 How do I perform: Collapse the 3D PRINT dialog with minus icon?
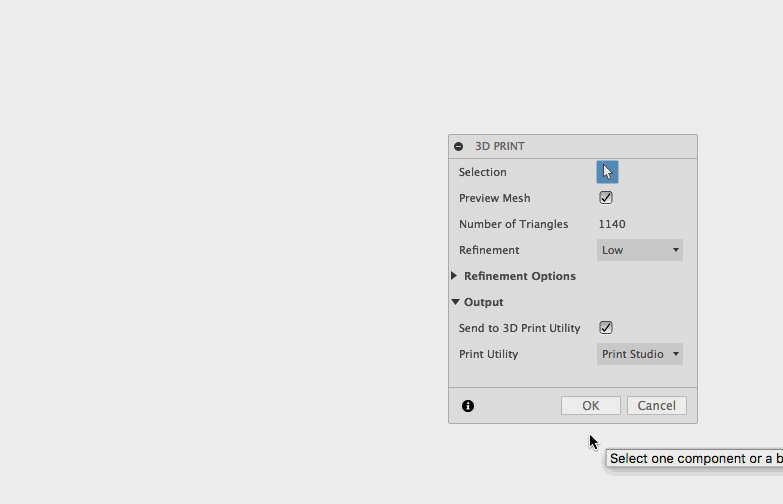[458, 146]
